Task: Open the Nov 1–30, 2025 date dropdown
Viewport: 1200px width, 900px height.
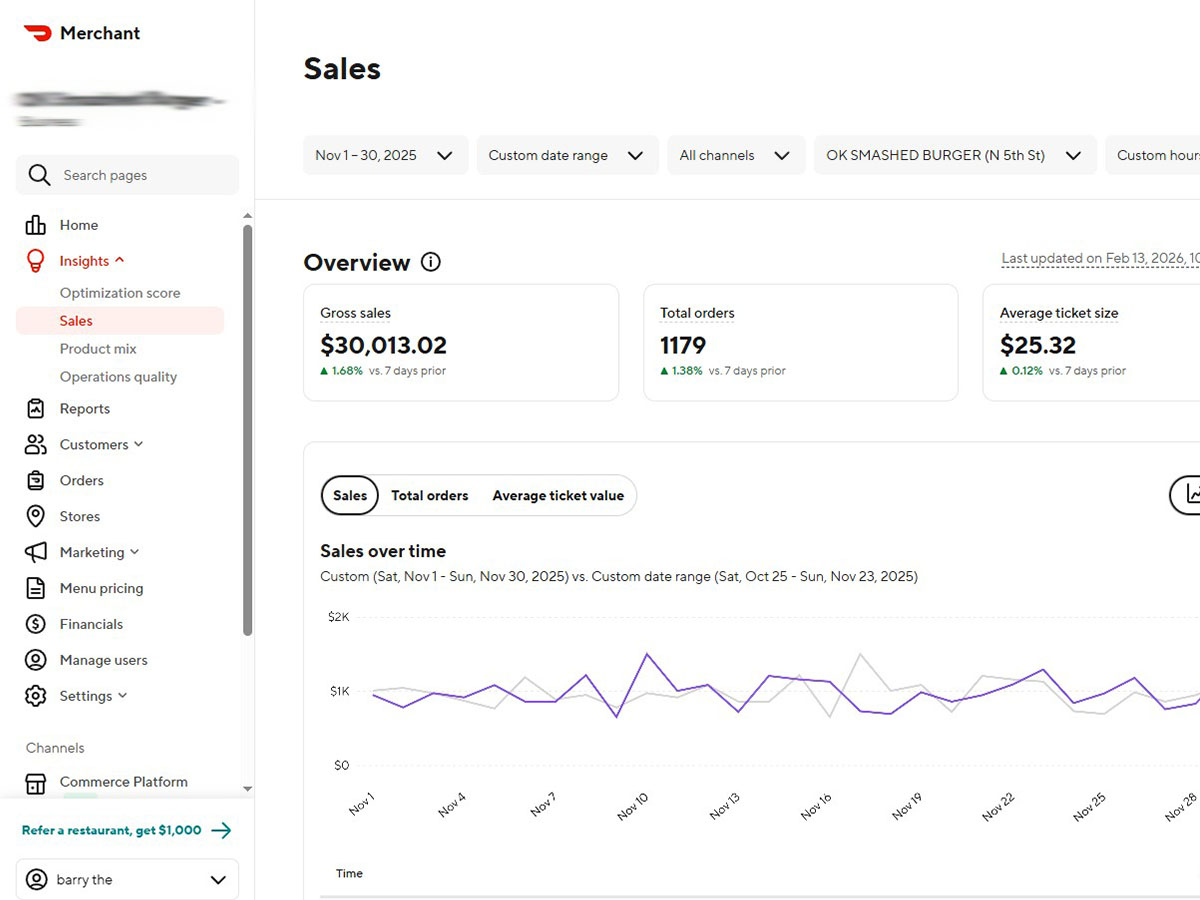Action: [385, 155]
